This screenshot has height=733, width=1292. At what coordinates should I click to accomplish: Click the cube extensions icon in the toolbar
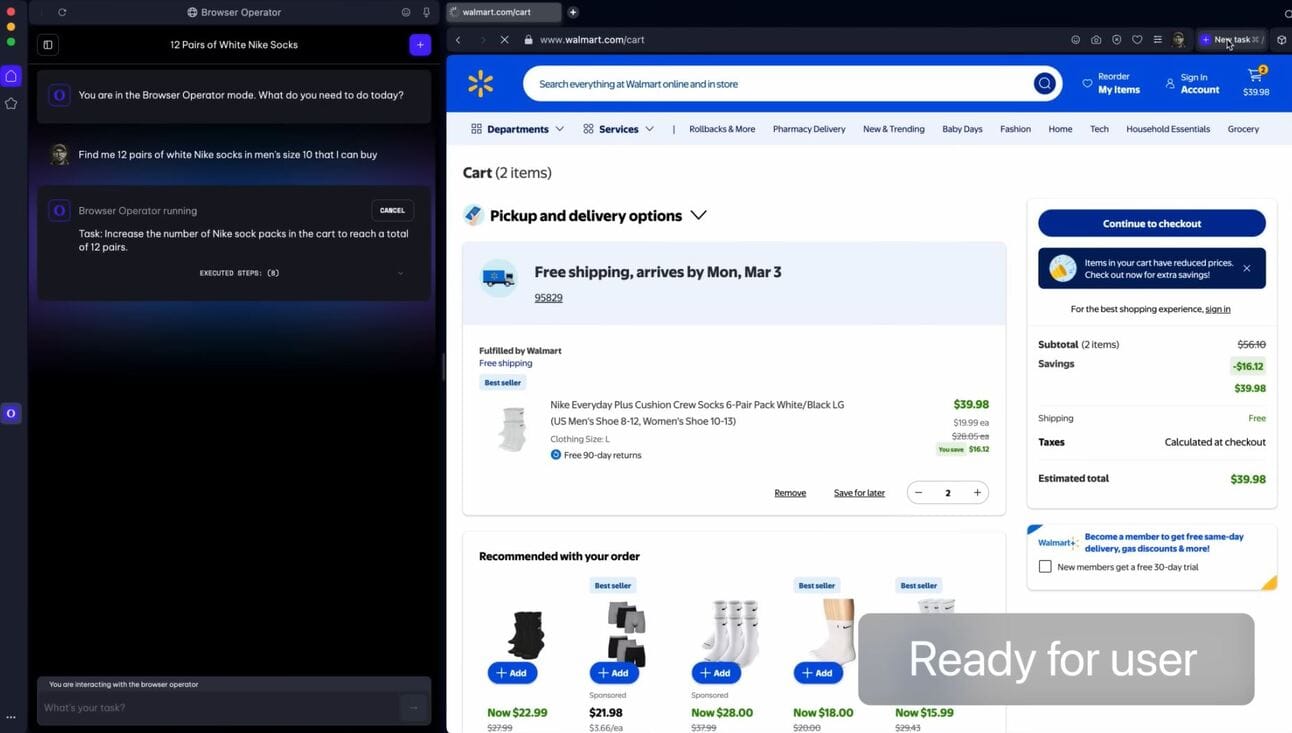point(1282,40)
